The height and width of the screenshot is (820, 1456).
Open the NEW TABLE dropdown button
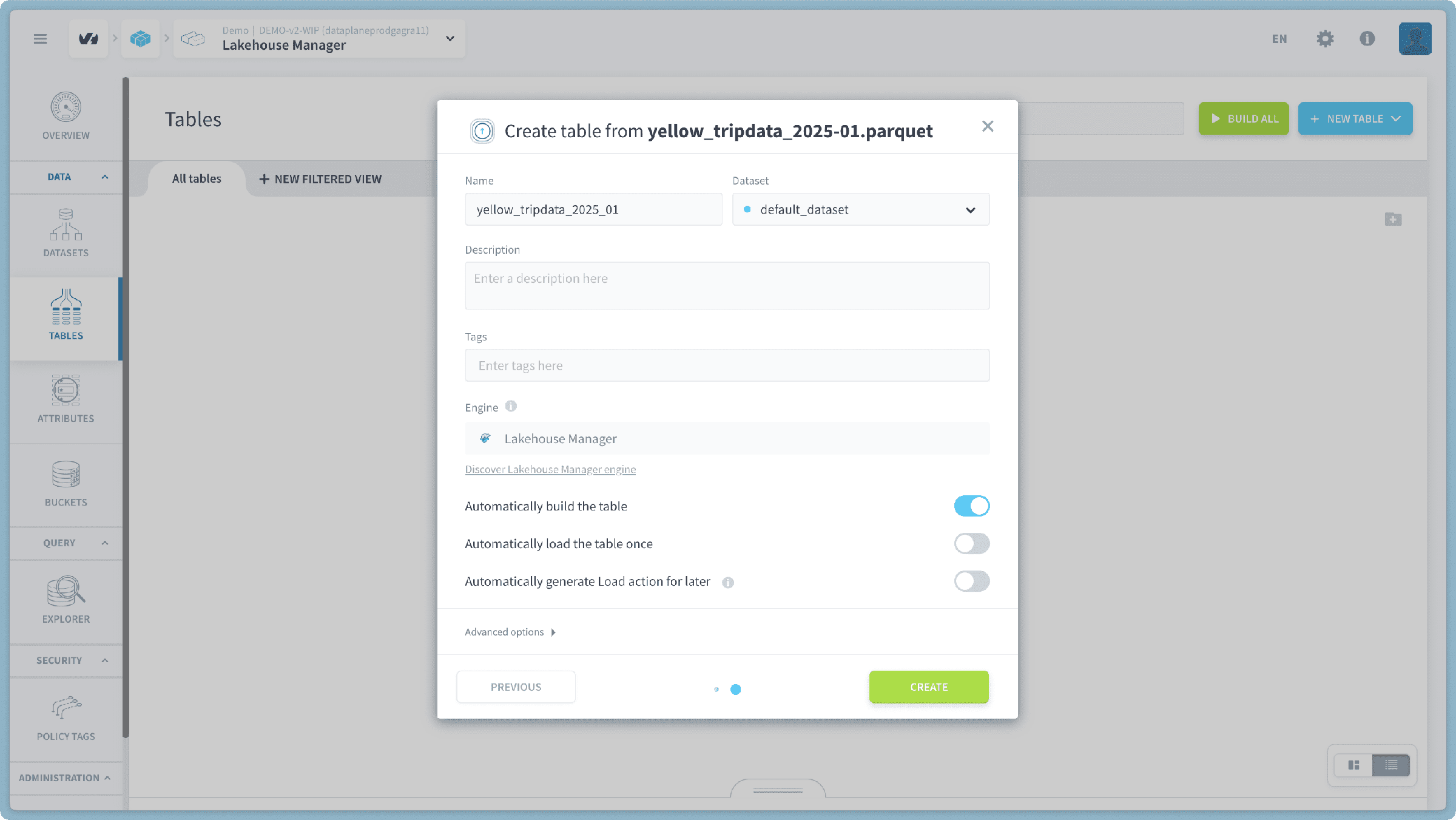coord(1355,119)
